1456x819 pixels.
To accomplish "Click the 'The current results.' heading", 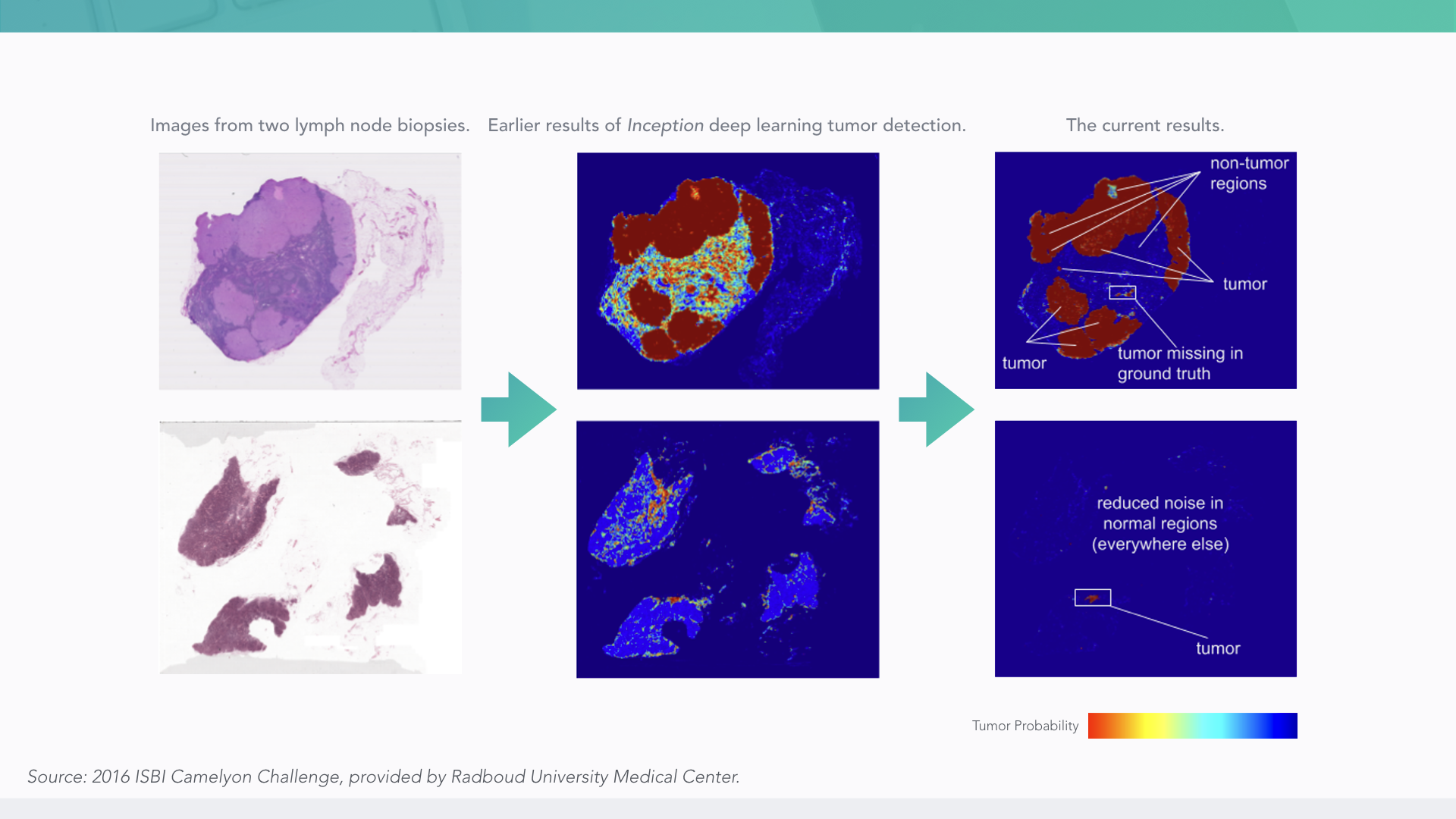I will [x=1145, y=125].
